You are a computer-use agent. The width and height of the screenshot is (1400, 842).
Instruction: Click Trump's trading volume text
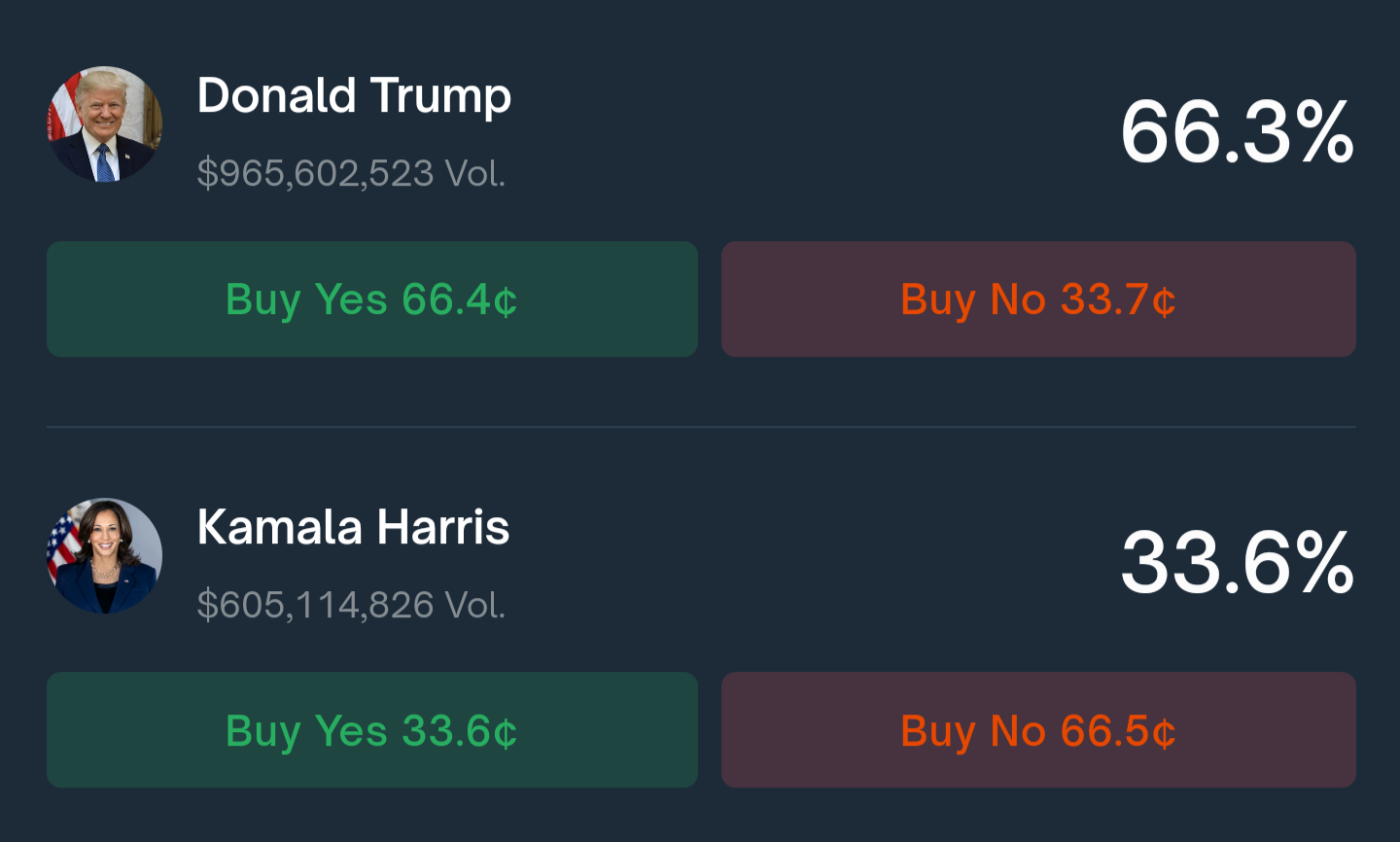pos(351,173)
